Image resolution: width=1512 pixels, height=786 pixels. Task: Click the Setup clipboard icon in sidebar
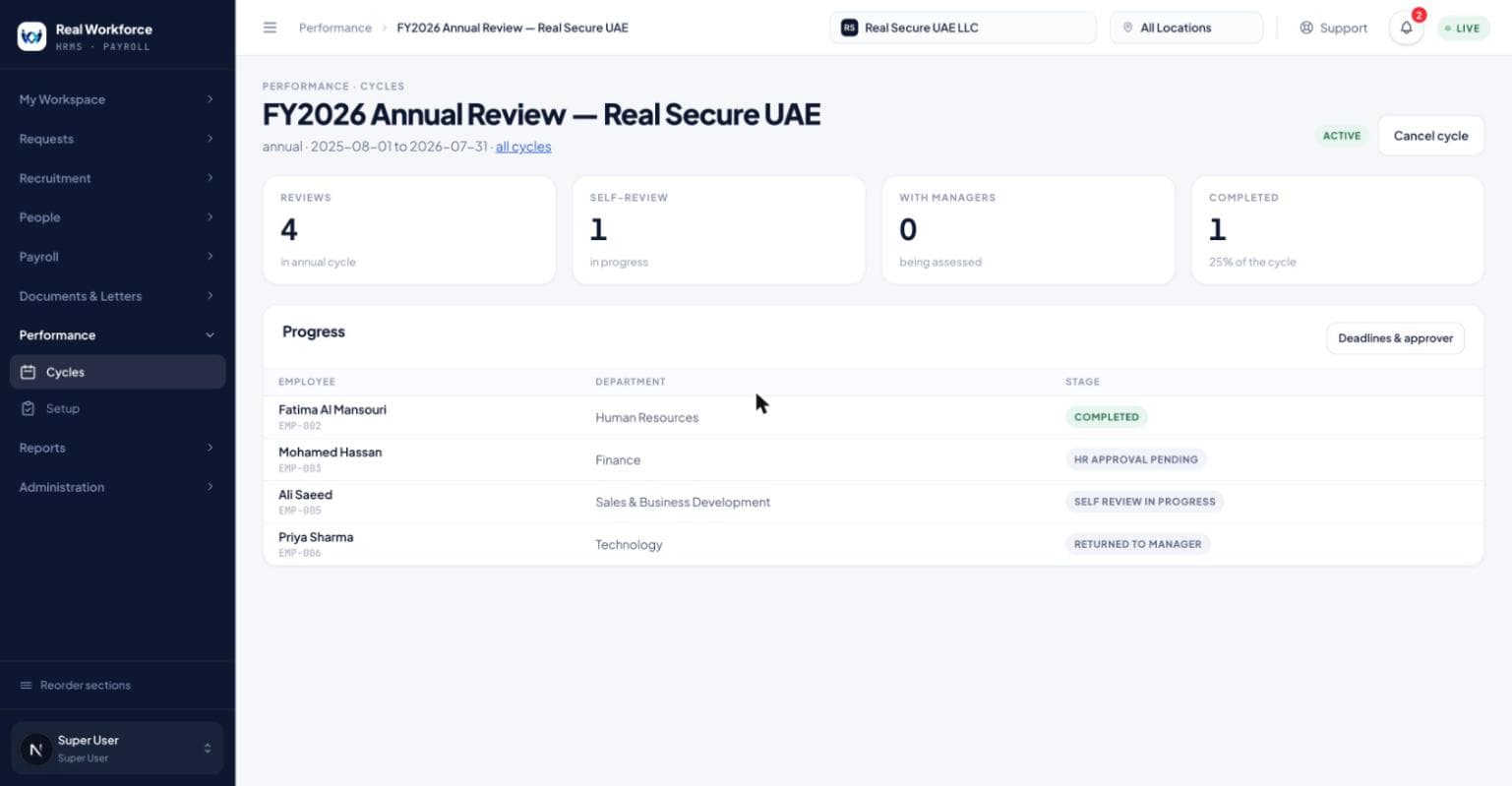pyautogui.click(x=29, y=408)
